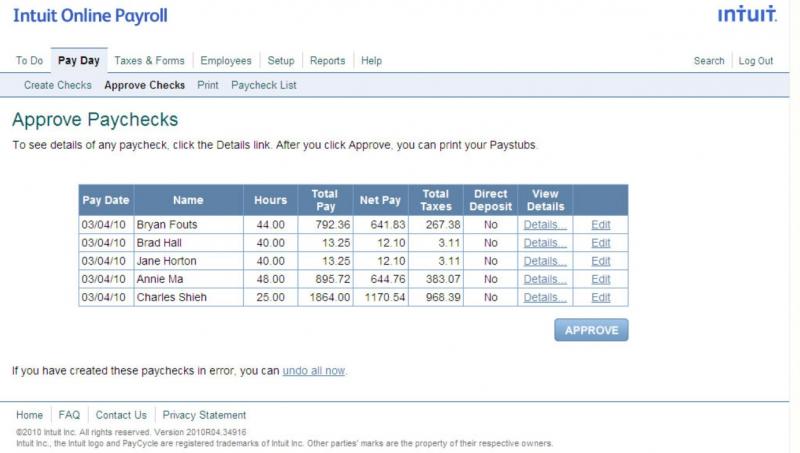Select Approve Checks submenu item
Image resolution: width=800 pixels, height=453 pixels.
click(x=144, y=85)
